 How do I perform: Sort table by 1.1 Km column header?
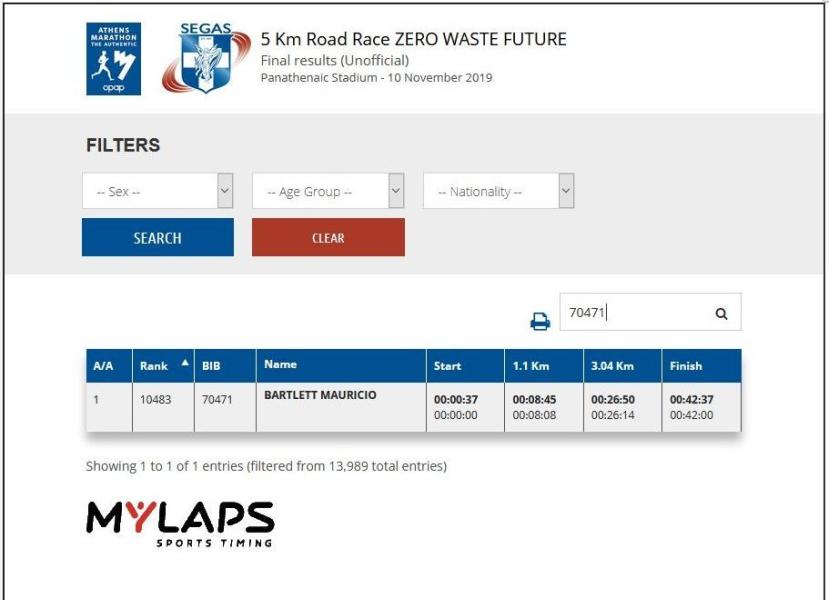click(544, 366)
